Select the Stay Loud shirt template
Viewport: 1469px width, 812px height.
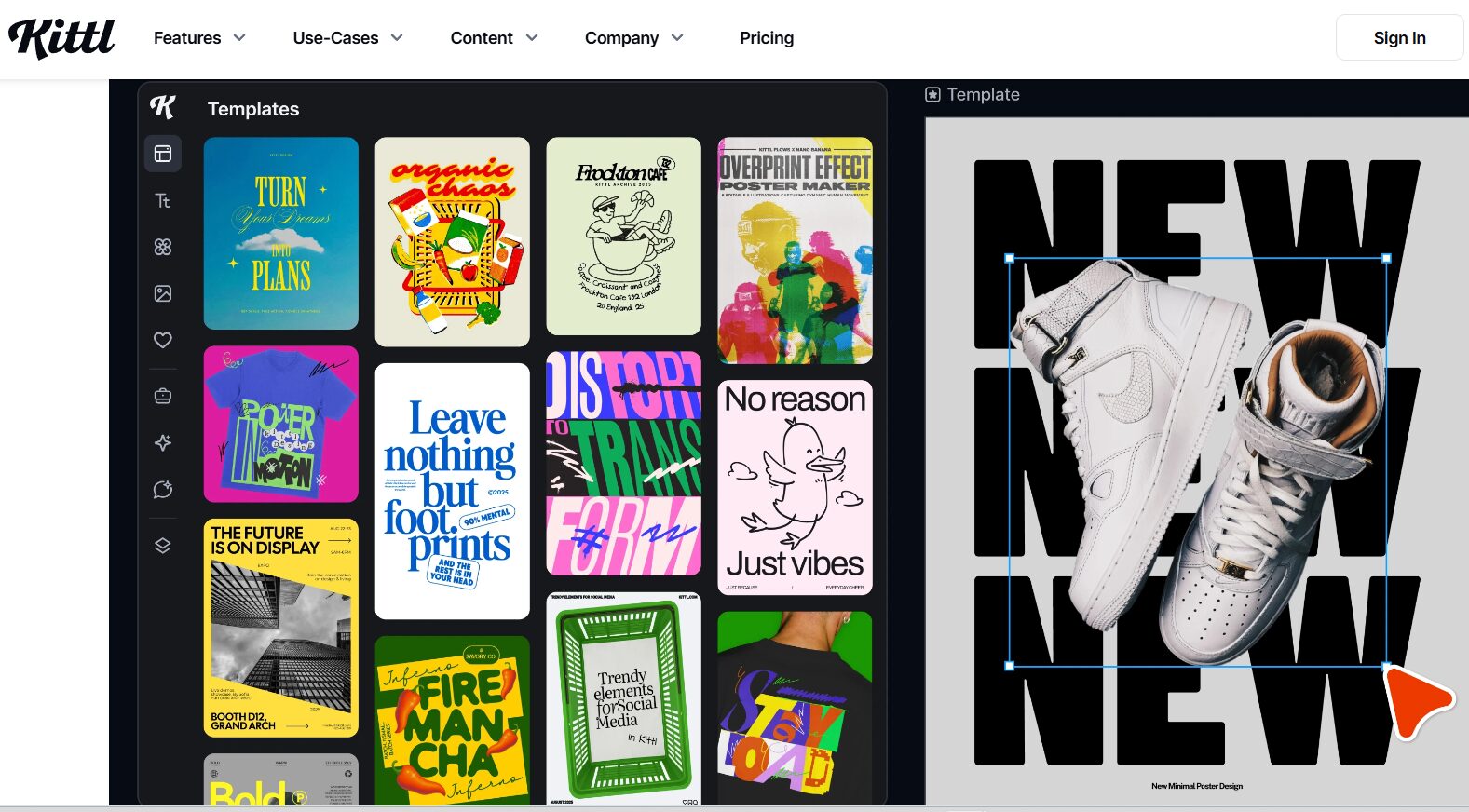(796, 709)
